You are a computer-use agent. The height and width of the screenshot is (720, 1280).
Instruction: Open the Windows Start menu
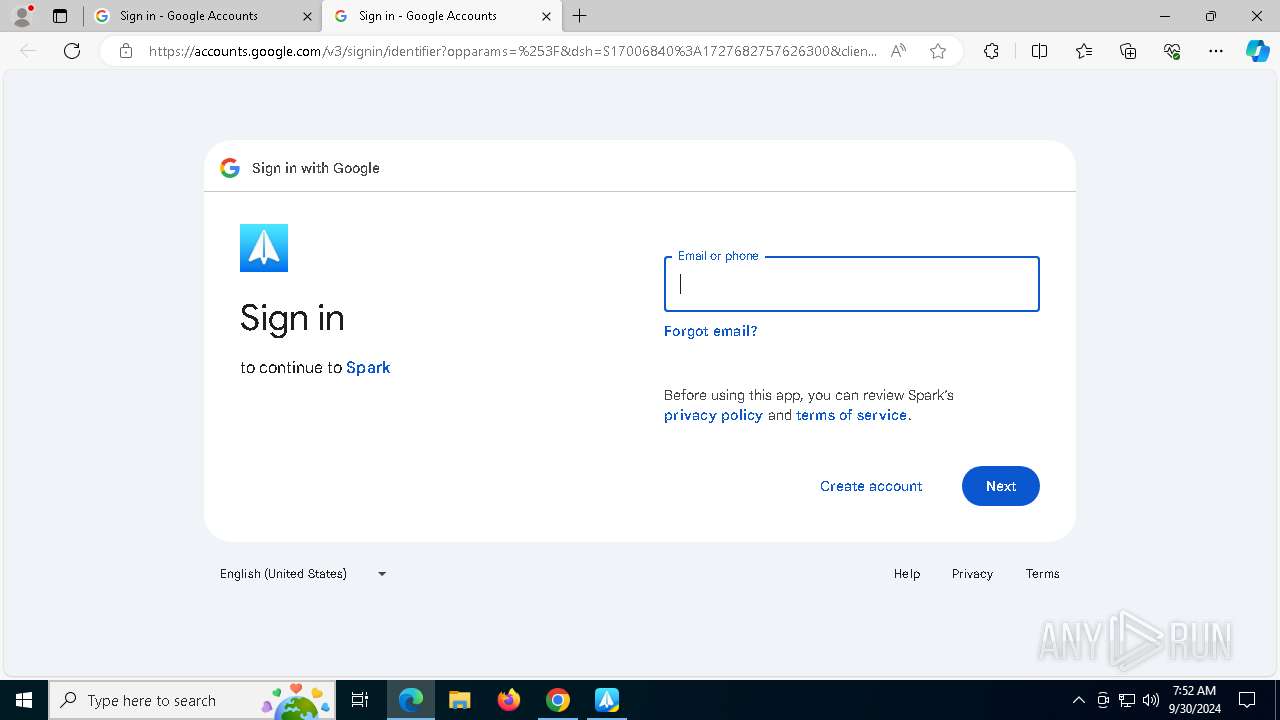24,700
